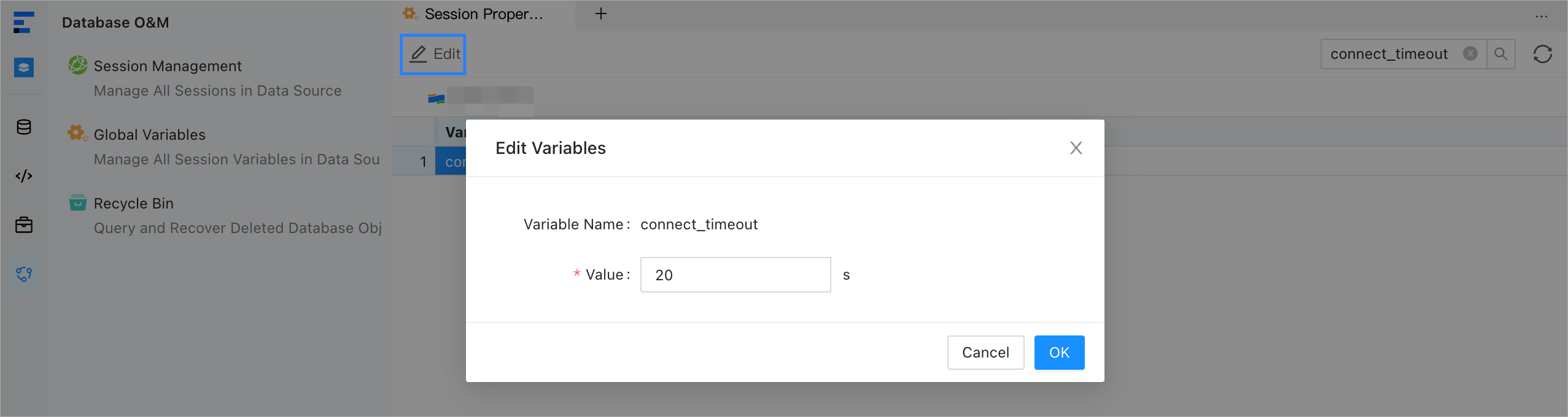This screenshot has height=417, width=1568.
Task: Click the briefcase sidebar icon
Action: click(x=24, y=225)
